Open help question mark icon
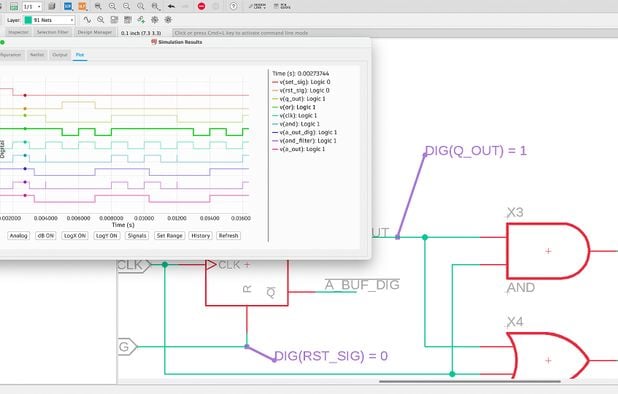The height and width of the screenshot is (394, 618). pos(234,6)
